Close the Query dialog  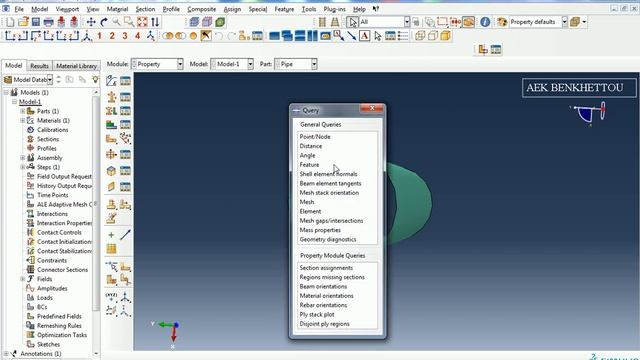pos(371,108)
